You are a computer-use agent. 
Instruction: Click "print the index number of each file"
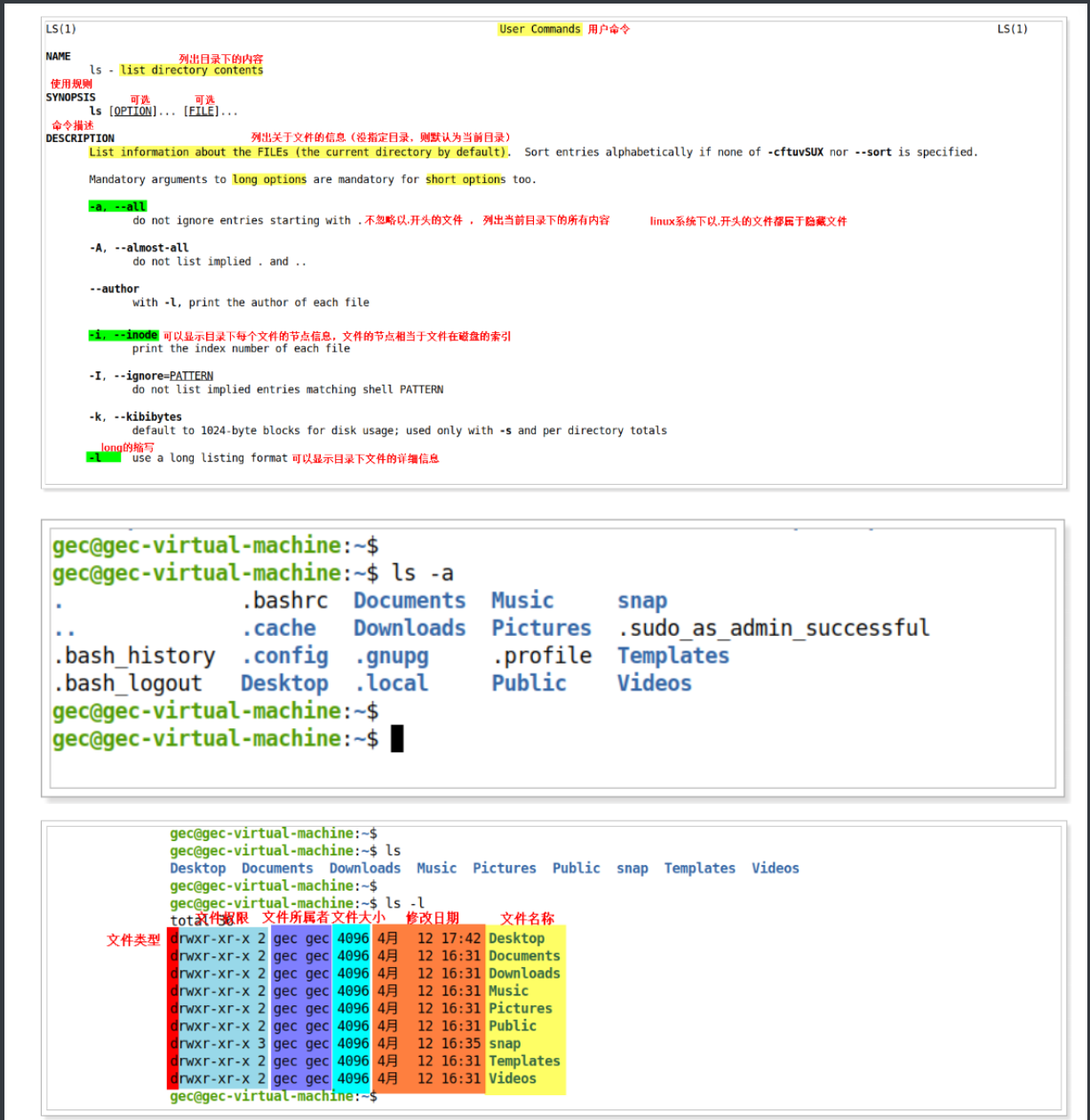click(x=242, y=348)
